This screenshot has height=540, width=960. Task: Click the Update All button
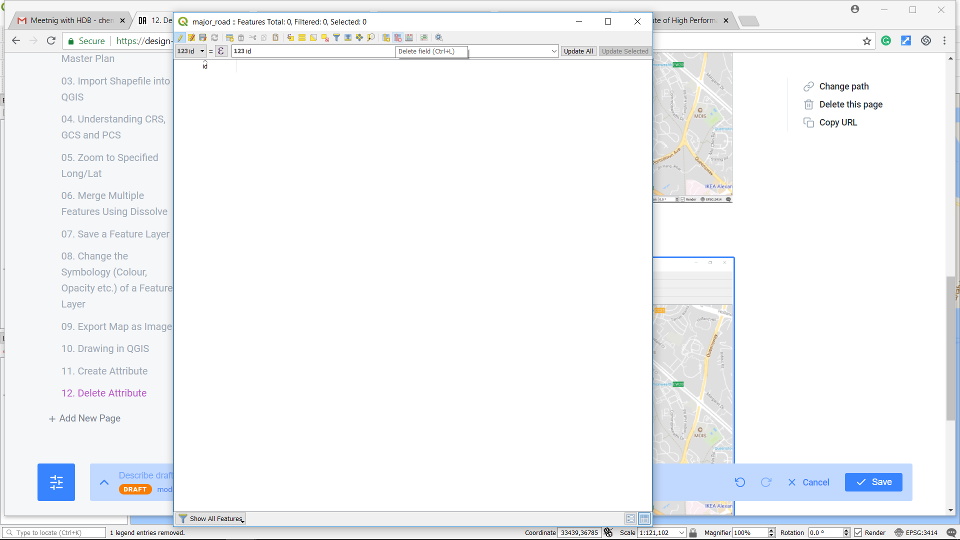pos(578,51)
